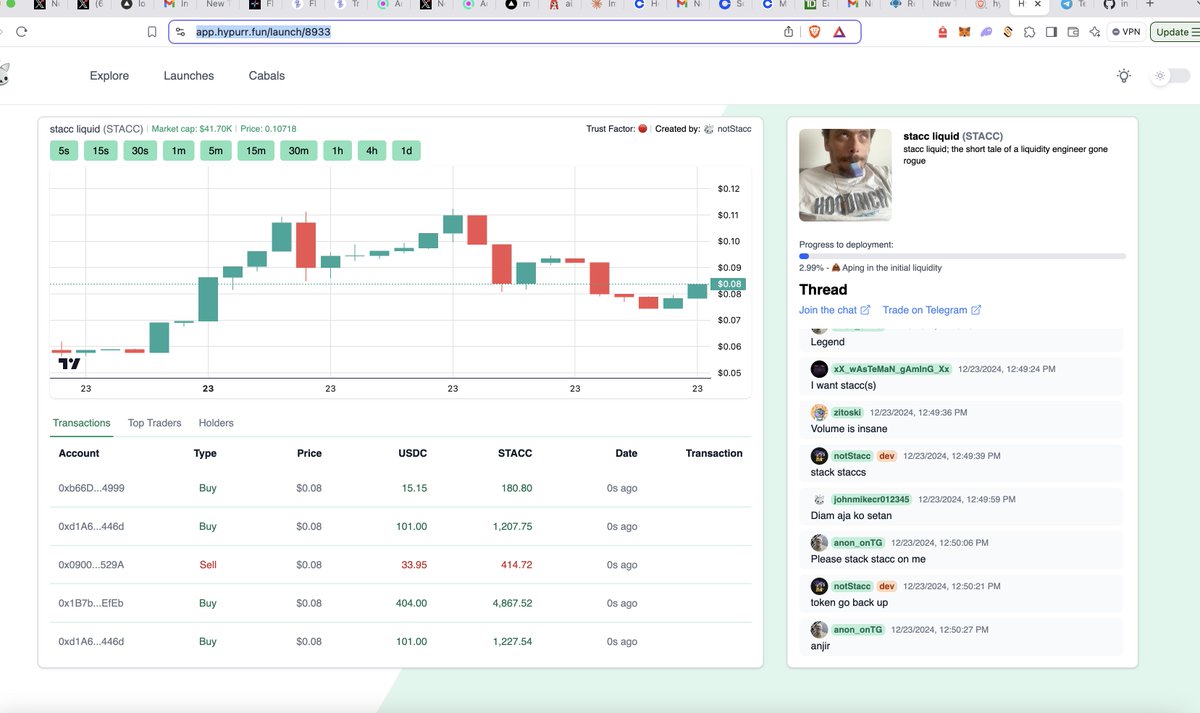Image resolution: width=1200 pixels, height=713 pixels.
Task: Open the puzzle-piece Extensions menu
Action: click(1029, 32)
